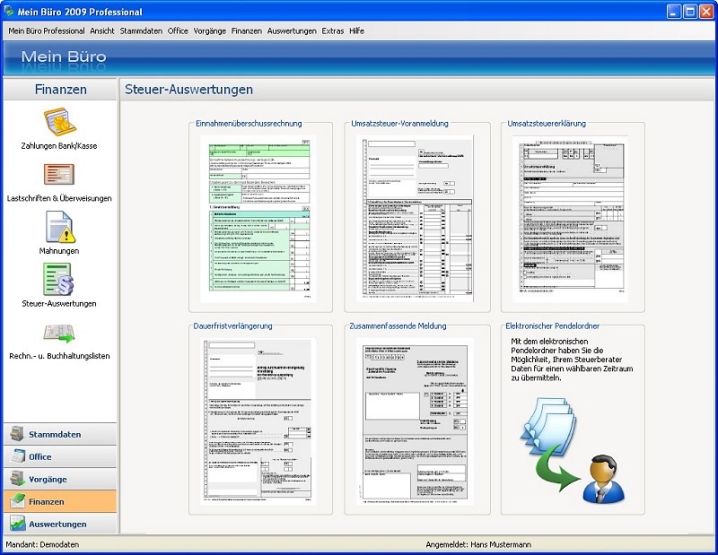
Task: Open the Extras menu
Action: point(333,31)
